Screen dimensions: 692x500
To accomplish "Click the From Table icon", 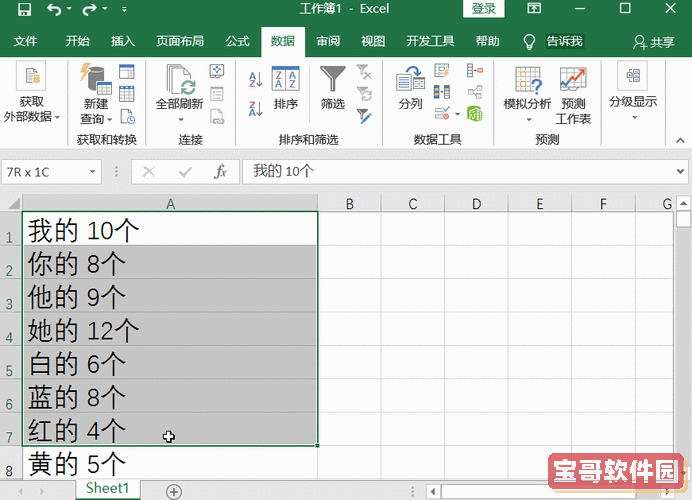I will click(127, 94).
